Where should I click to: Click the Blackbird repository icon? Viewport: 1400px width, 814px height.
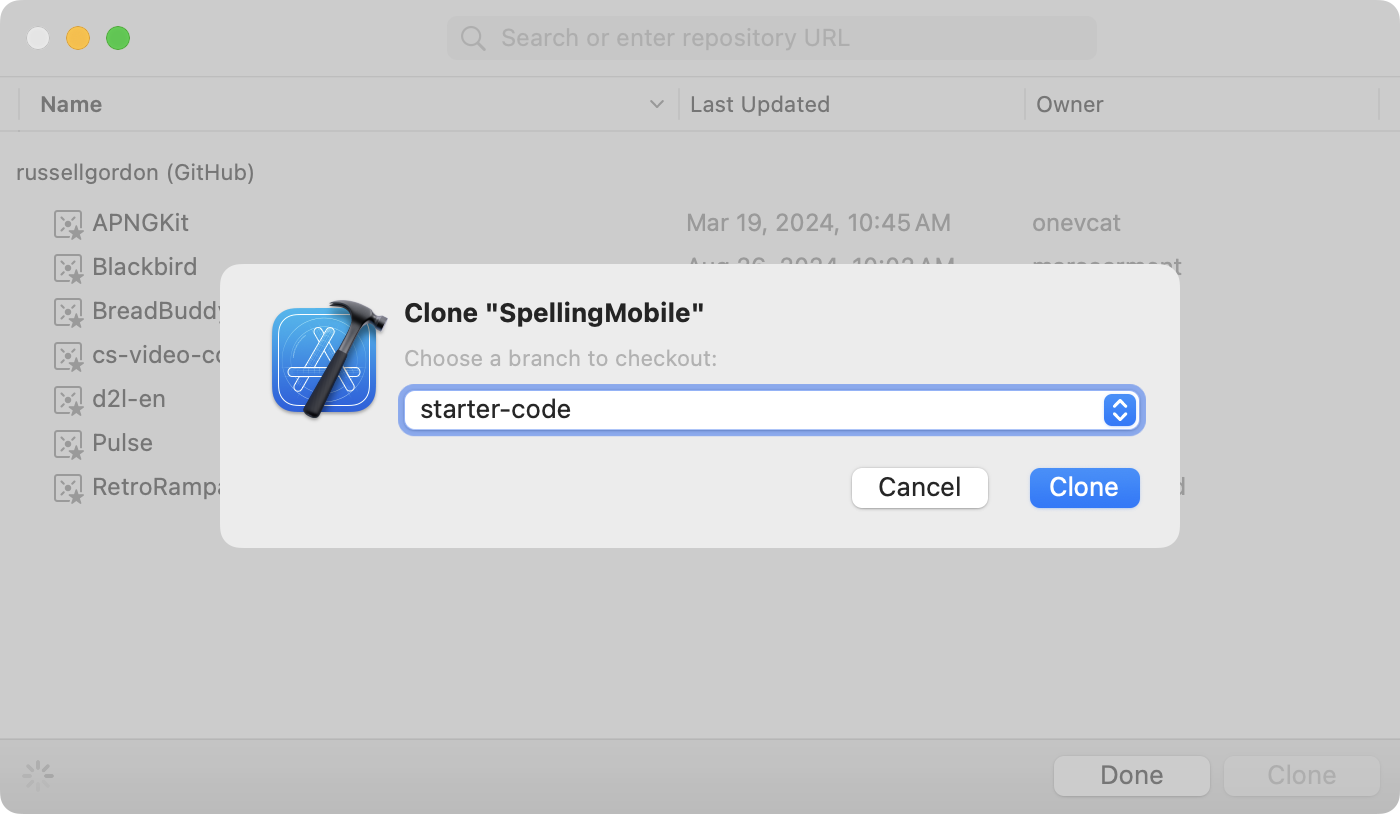point(68,268)
